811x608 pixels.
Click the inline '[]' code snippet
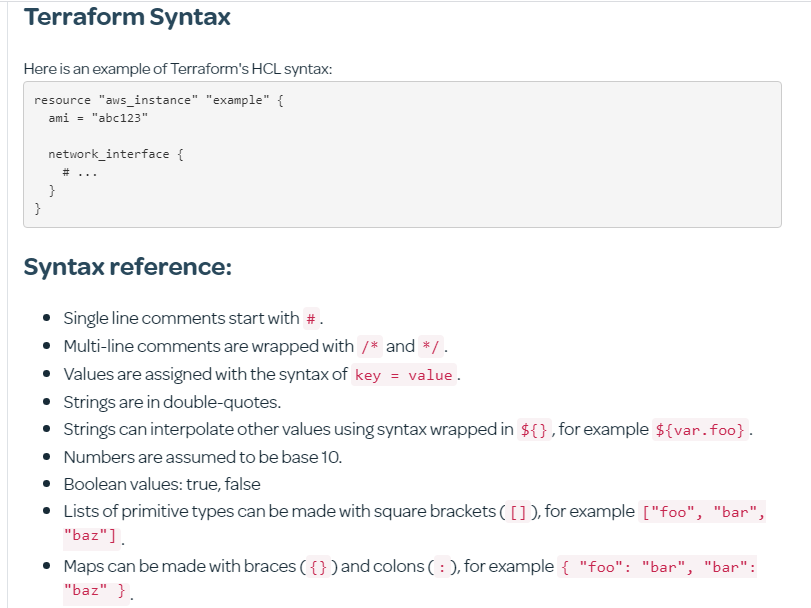click(x=518, y=512)
